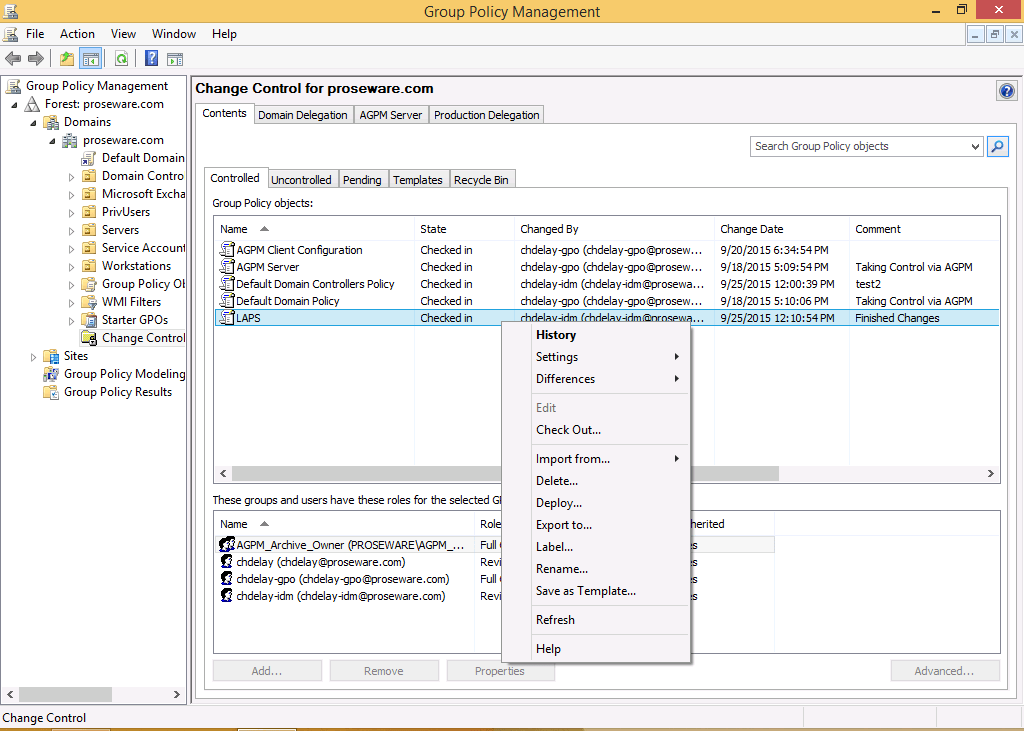Open the Domain Delegation tab
This screenshot has width=1024, height=731.
point(303,115)
